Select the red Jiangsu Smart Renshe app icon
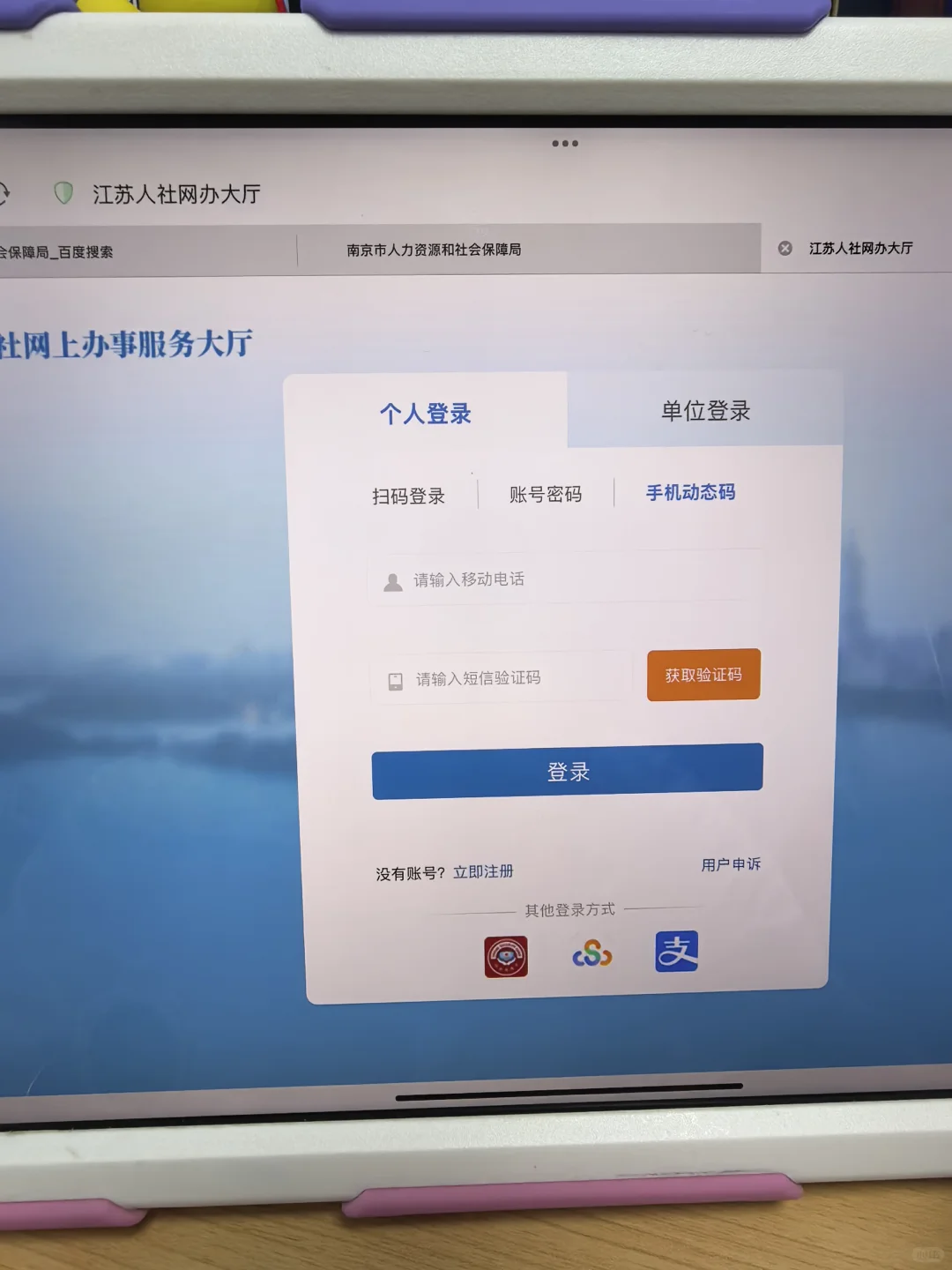 point(506,954)
